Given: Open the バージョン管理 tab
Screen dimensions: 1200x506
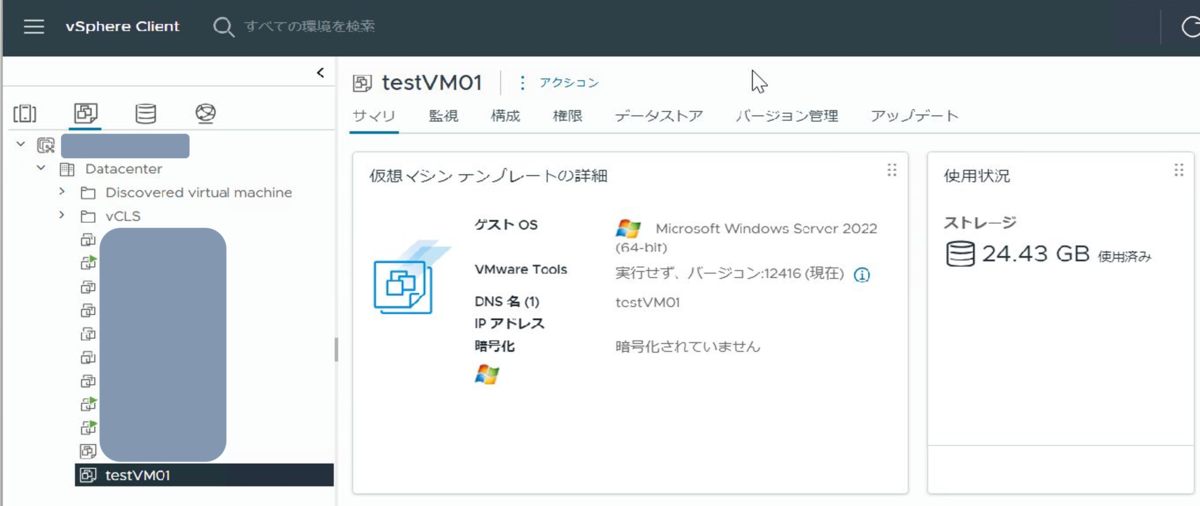Looking at the screenshot, I should click(x=787, y=116).
